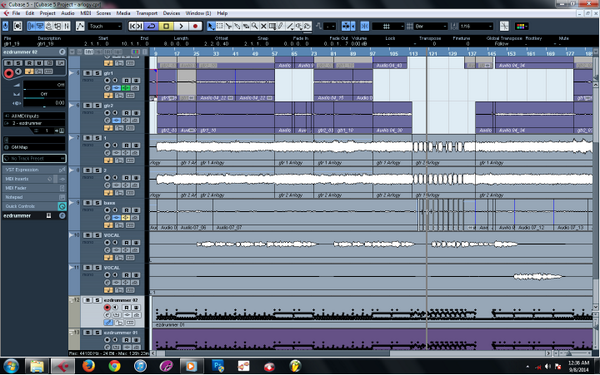The height and width of the screenshot is (375, 600).
Task: Open the Touch automation mode dropdown
Action: pos(105,26)
